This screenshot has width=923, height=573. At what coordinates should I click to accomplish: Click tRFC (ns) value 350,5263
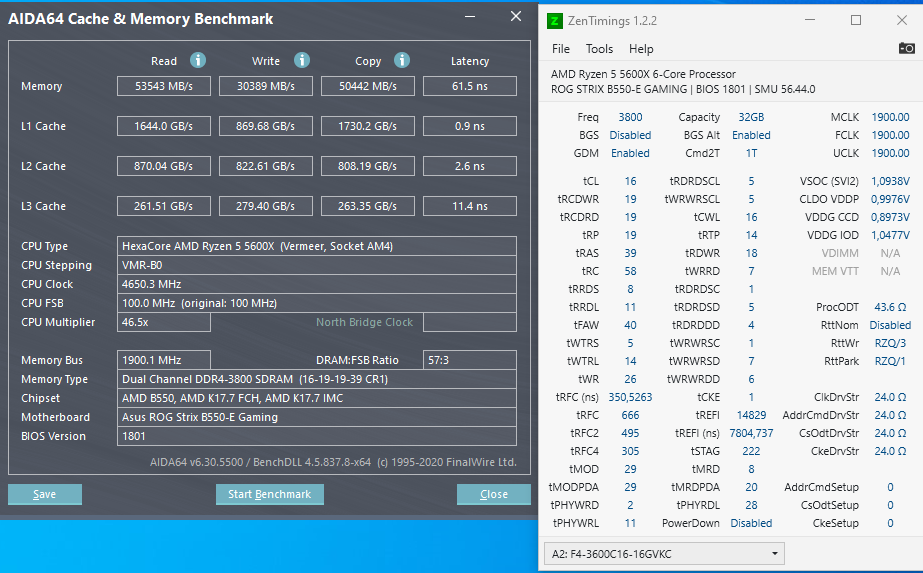click(630, 397)
